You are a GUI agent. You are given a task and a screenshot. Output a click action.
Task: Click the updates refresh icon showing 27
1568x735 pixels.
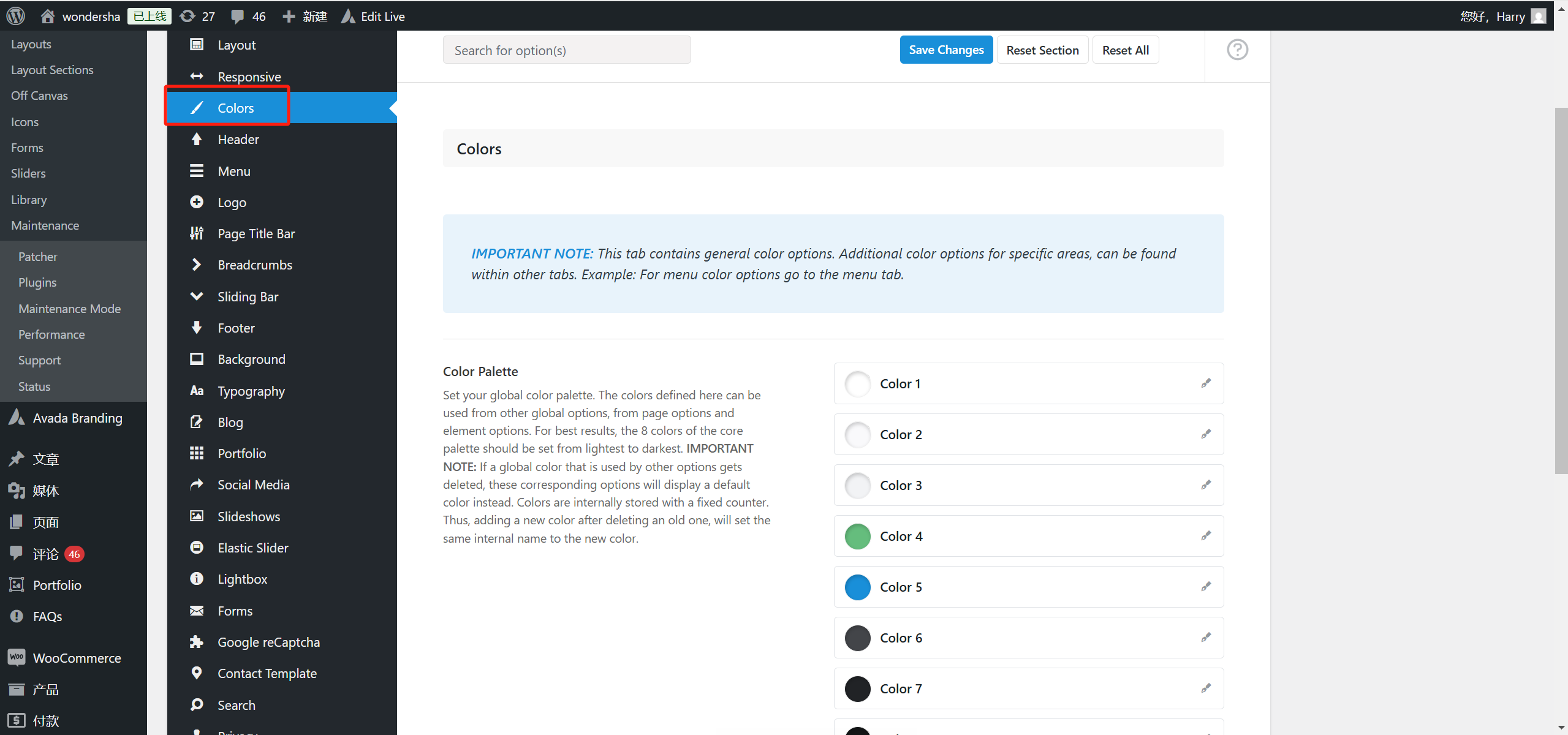188,17
